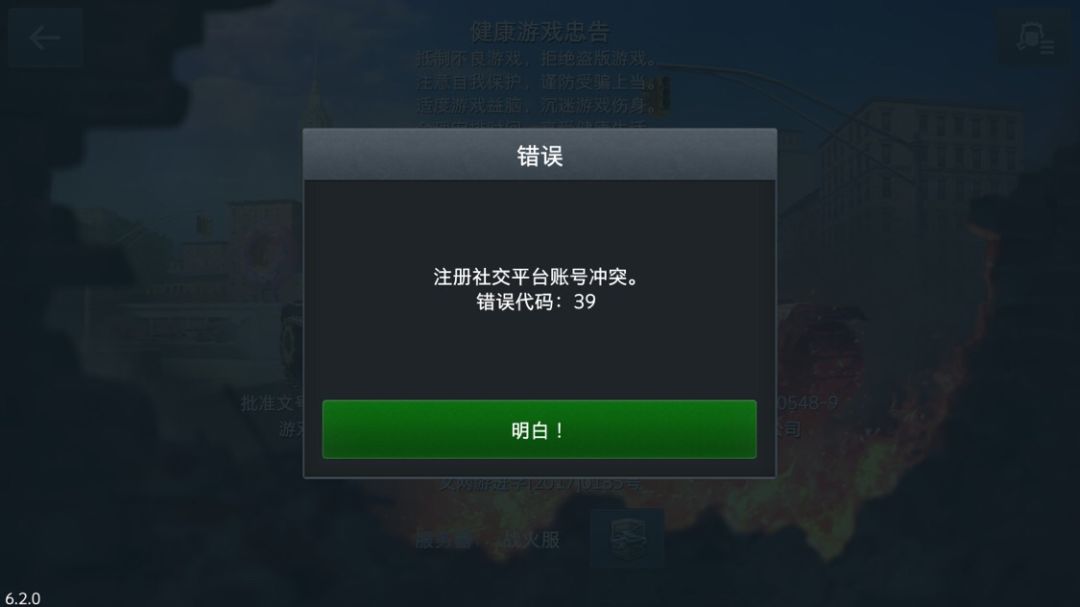Click the 健康游戏忠告 heading

[x=539, y=31]
